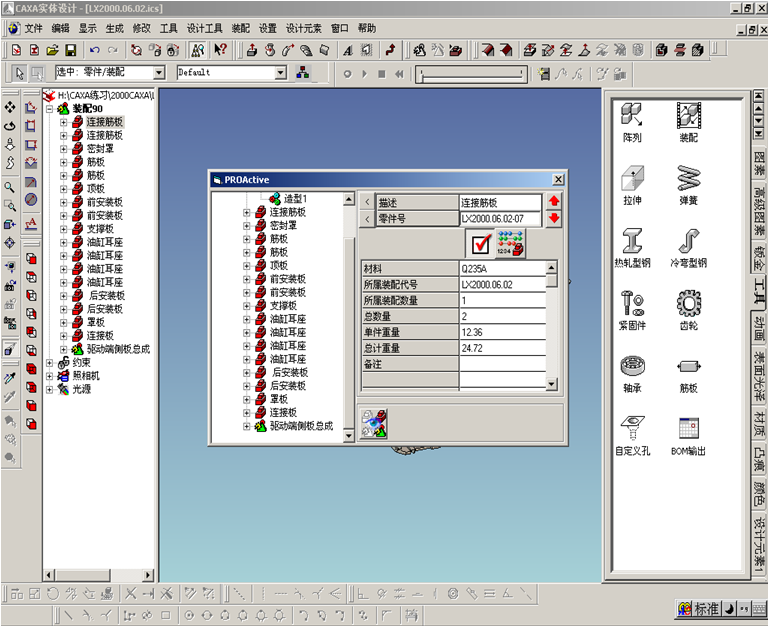Select the 紧固件 fastener icon

point(632,301)
